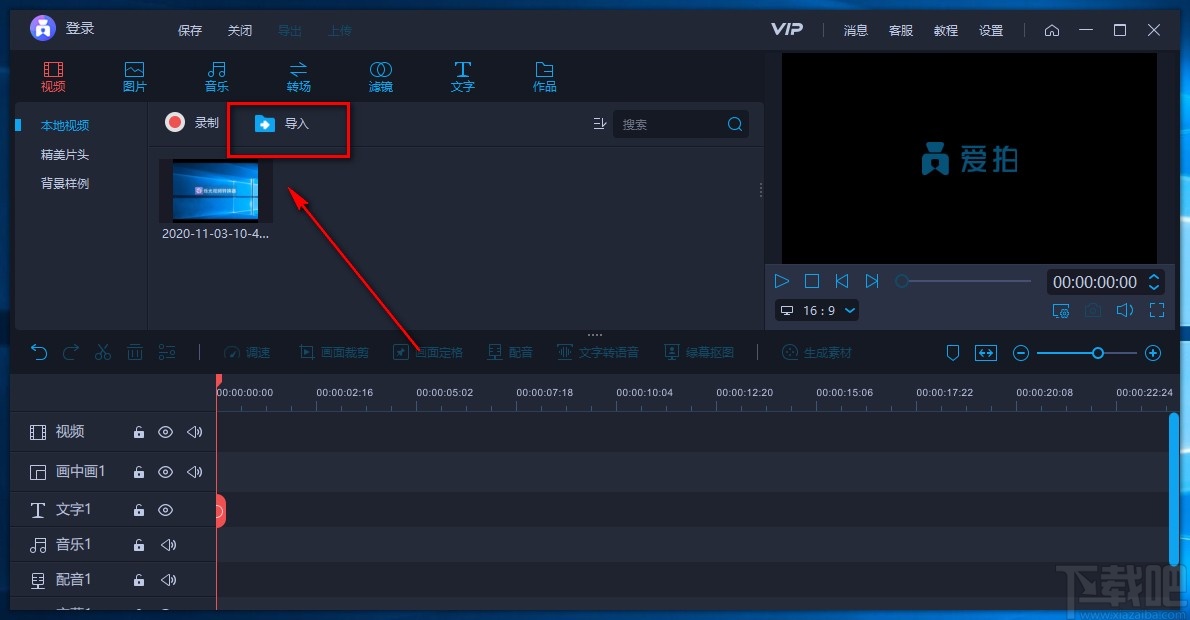Open the 转场 transitions tab

pyautogui.click(x=298, y=77)
